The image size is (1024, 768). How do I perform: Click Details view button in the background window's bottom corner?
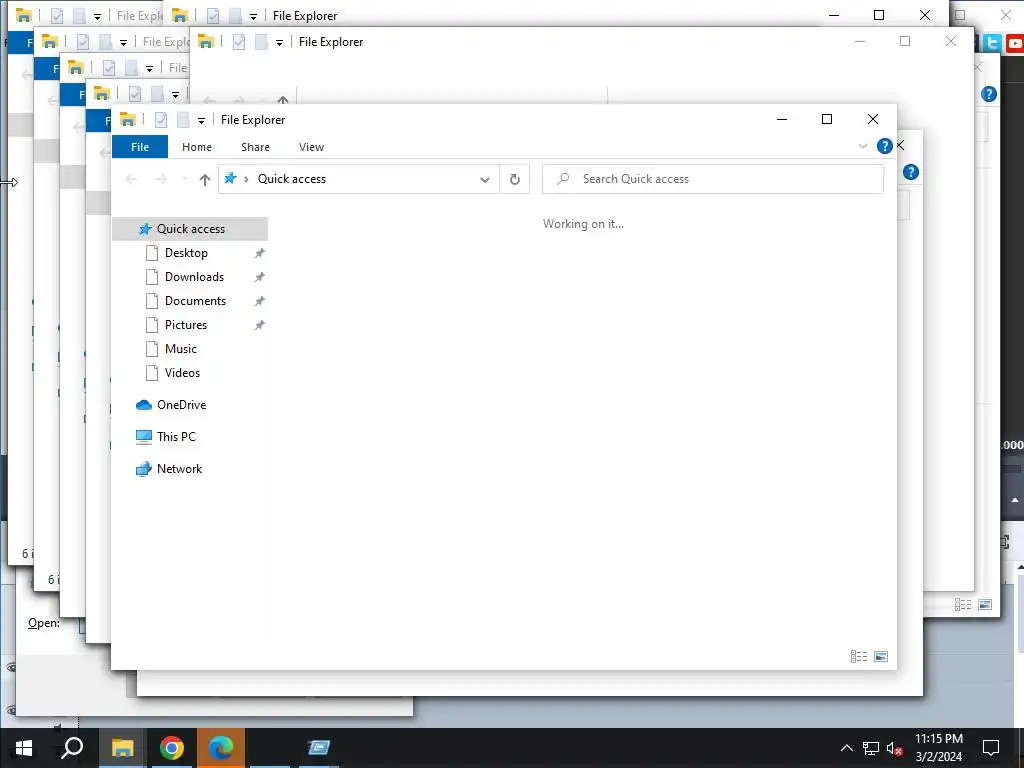click(963, 605)
